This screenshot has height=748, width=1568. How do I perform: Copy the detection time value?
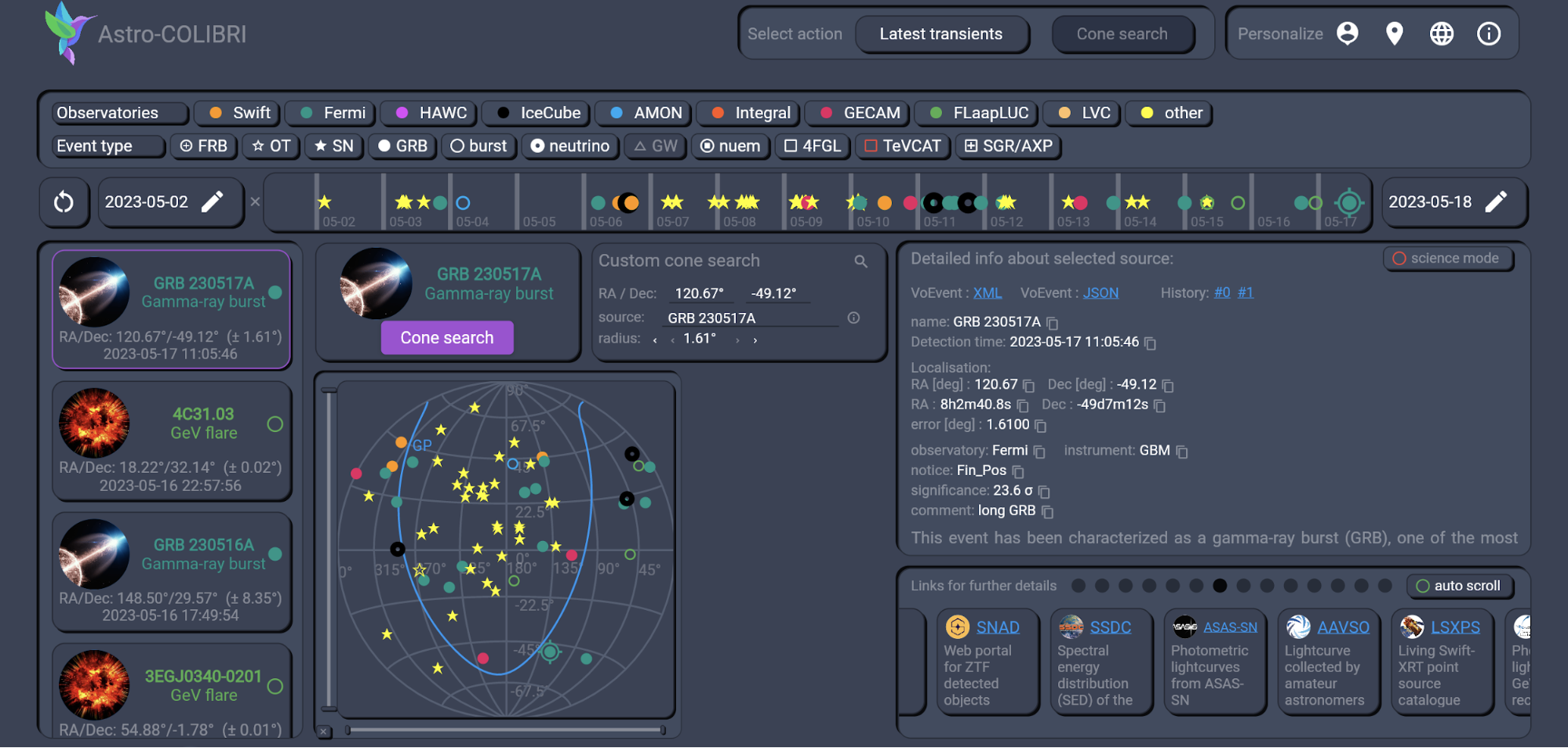pyautogui.click(x=1150, y=343)
